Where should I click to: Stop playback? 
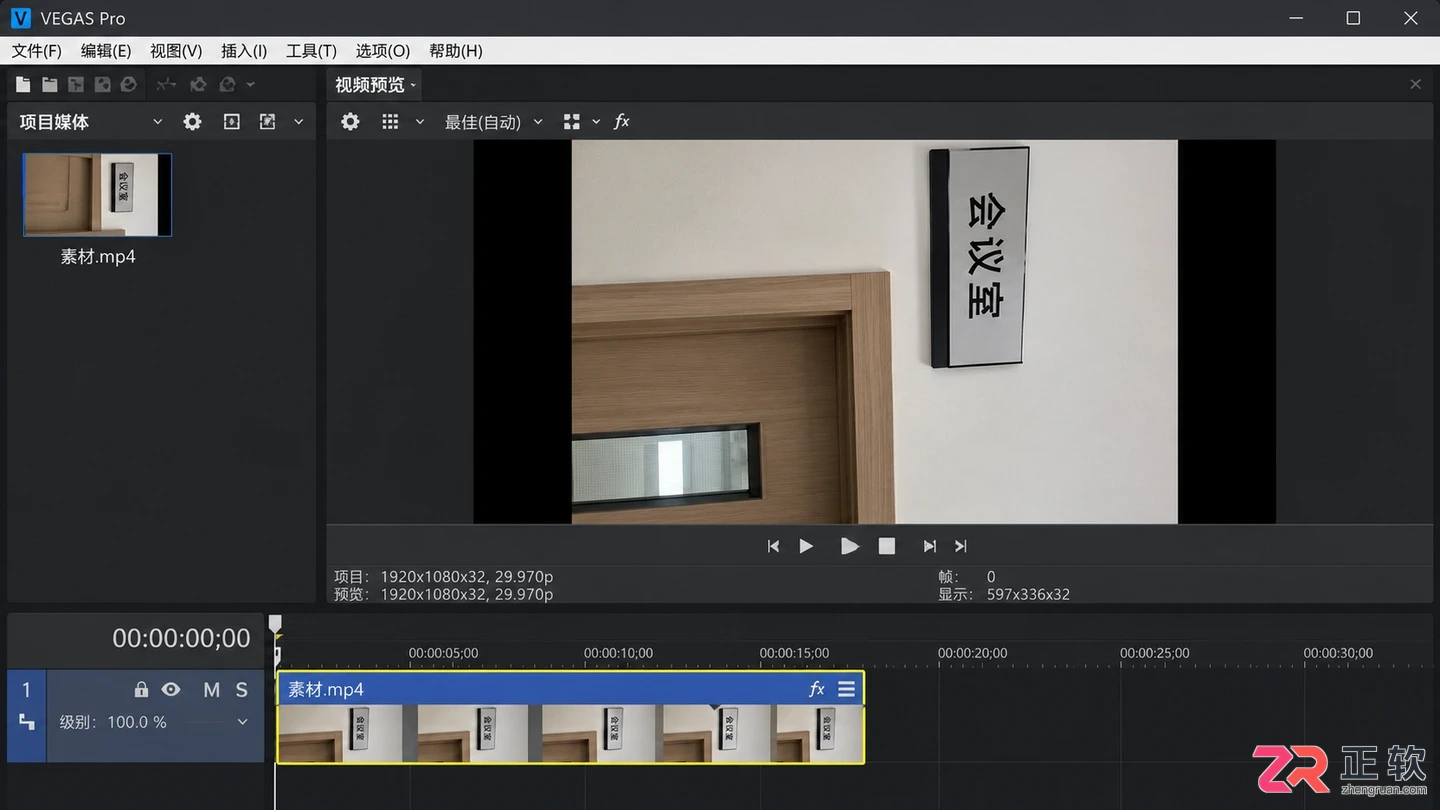887,546
